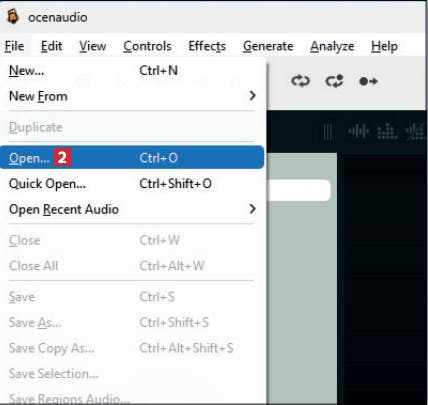This screenshot has height=405, width=428.
Task: Click the ocenaudio app logo icon
Action: [x=13, y=16]
